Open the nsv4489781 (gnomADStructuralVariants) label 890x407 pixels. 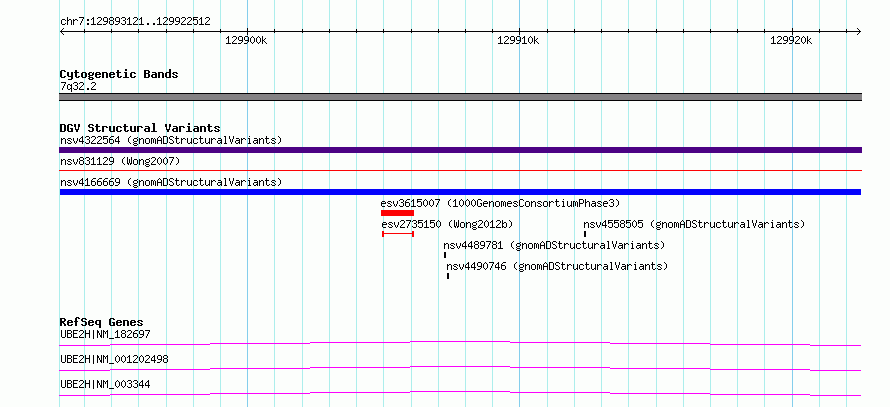(x=554, y=246)
